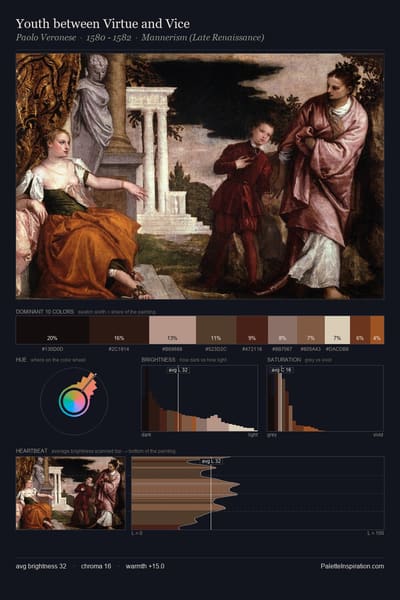Click the avg brightness 32 stat
Viewport: 400px width, 600px height.
pos(41,566)
